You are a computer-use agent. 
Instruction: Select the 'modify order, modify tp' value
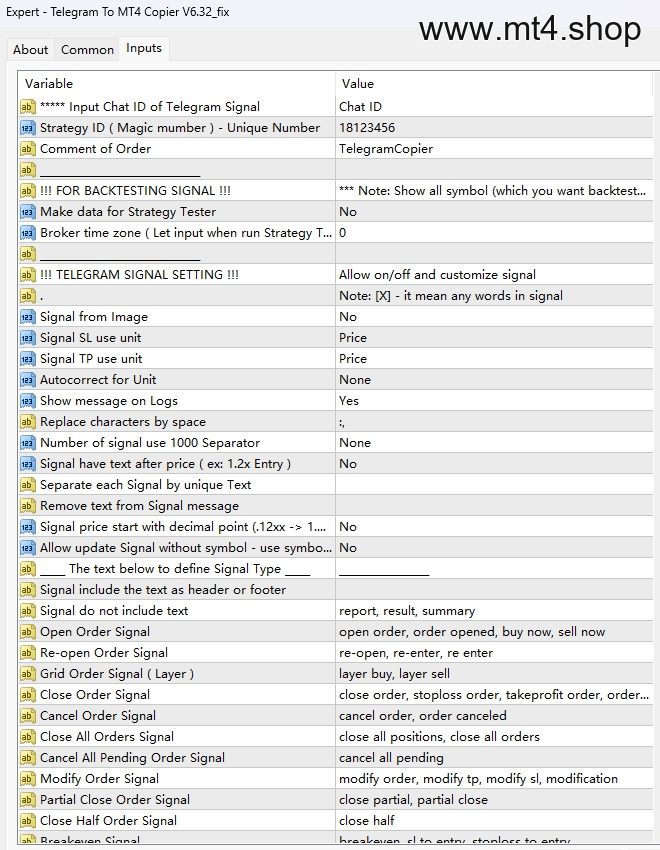(494, 780)
